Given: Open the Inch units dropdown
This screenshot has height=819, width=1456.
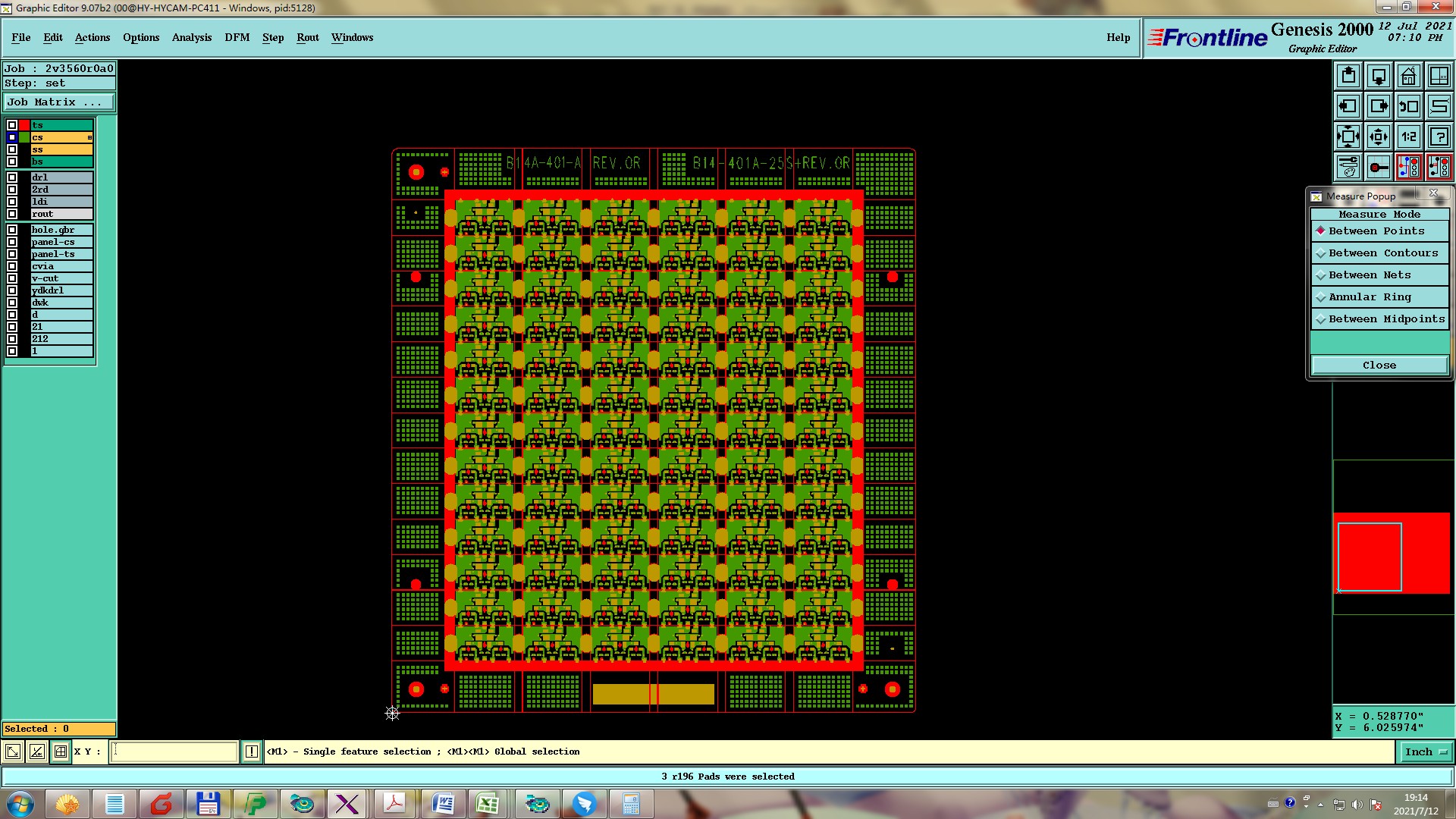Looking at the screenshot, I should (1426, 752).
